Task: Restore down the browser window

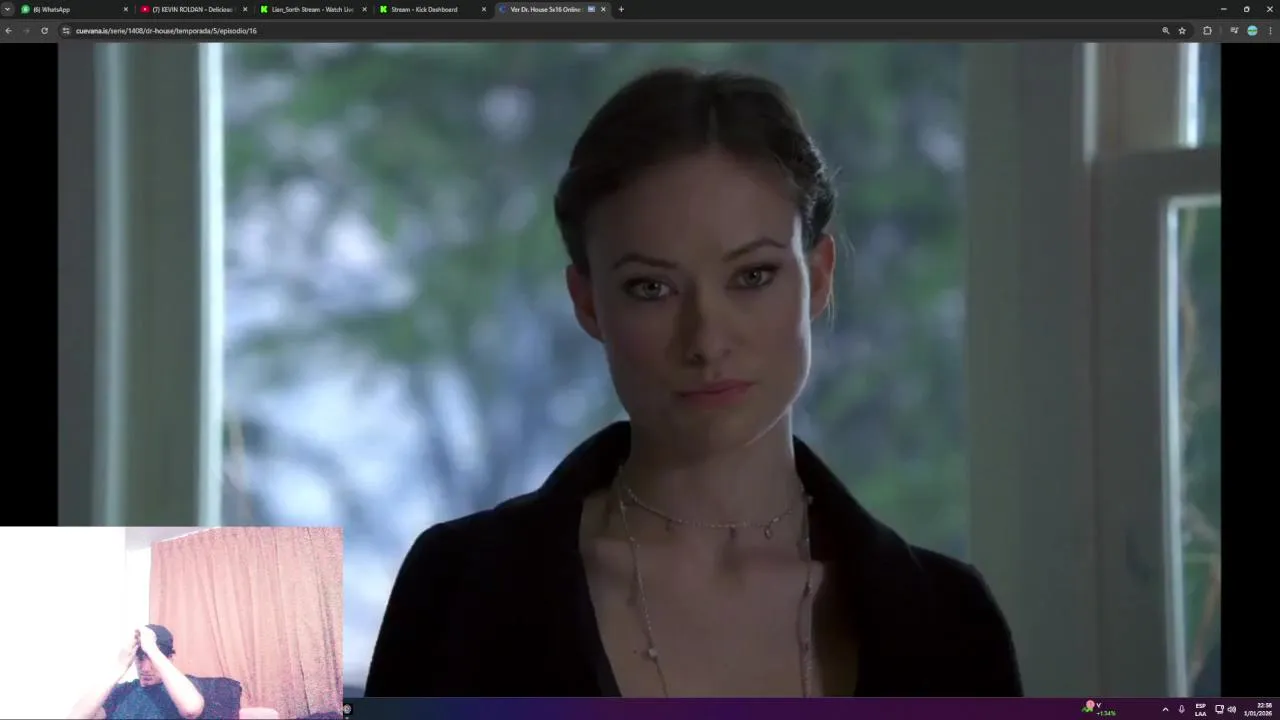Action: [1246, 9]
